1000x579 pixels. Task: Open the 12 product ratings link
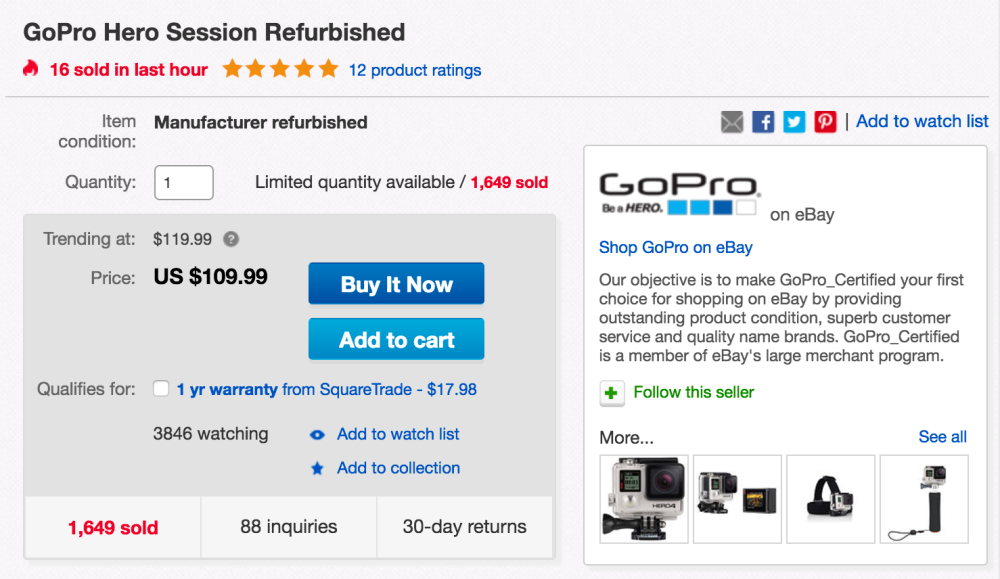(x=414, y=70)
